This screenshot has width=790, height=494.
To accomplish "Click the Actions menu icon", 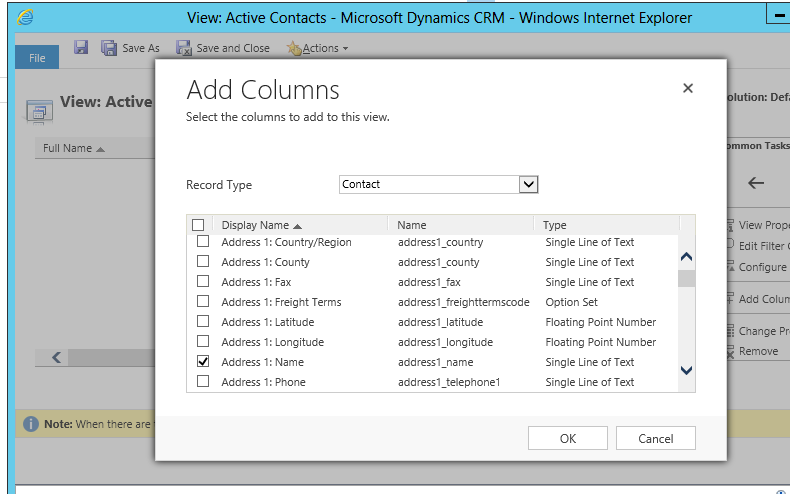I will (294, 48).
